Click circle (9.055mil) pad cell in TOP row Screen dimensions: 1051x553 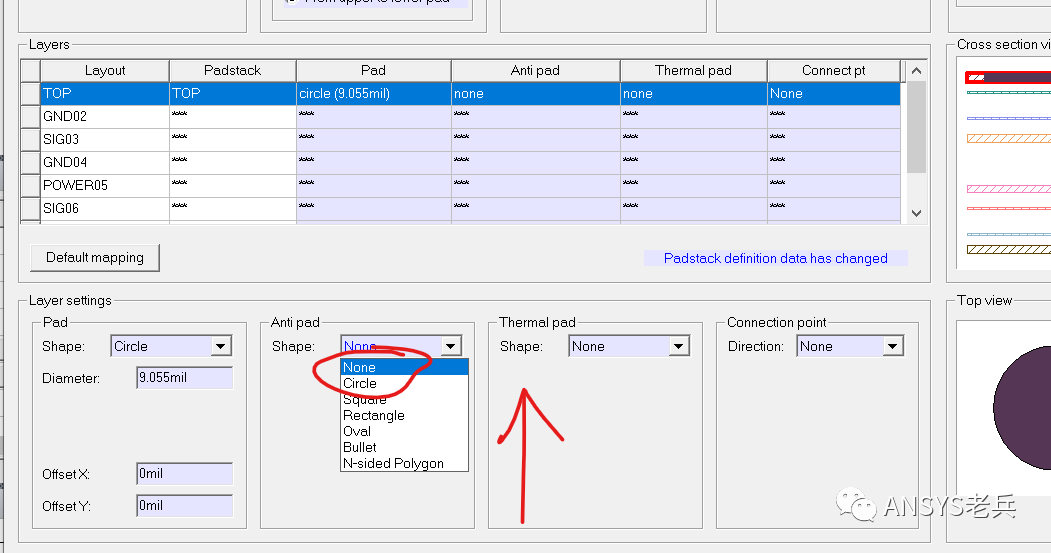pos(373,93)
